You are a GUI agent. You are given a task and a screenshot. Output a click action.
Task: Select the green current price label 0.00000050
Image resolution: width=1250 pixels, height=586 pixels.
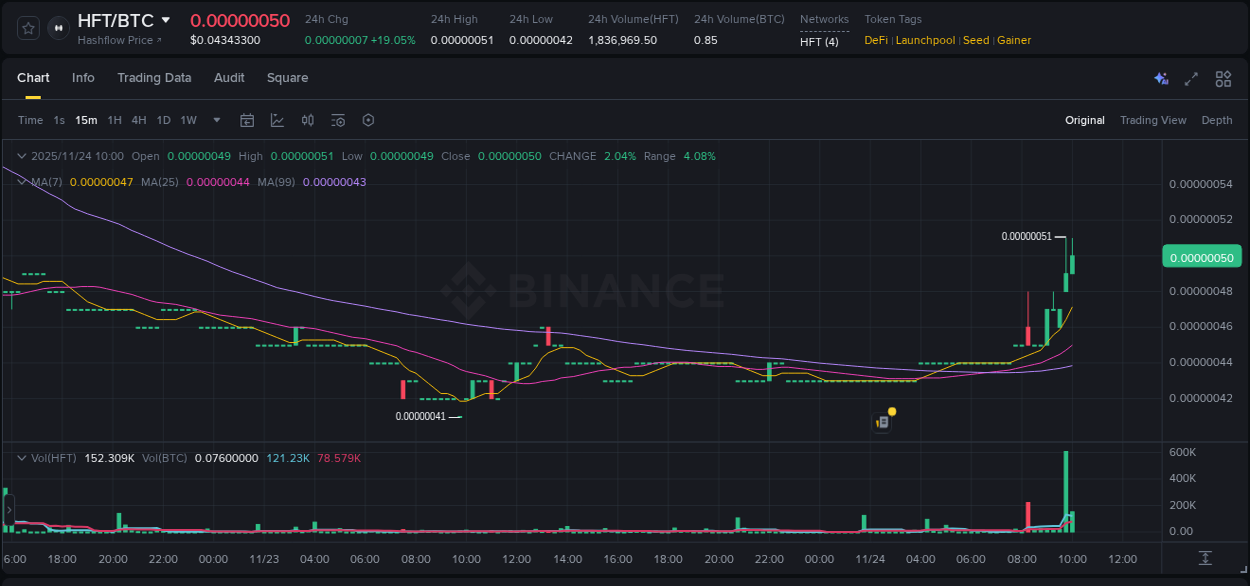click(x=1201, y=256)
